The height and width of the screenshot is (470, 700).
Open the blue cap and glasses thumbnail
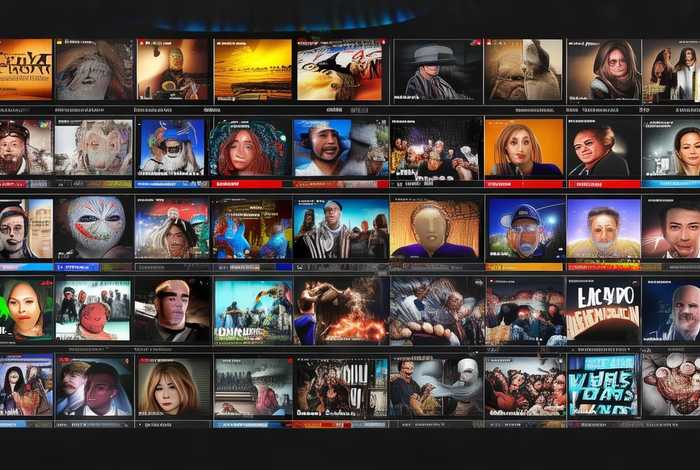coord(523,227)
